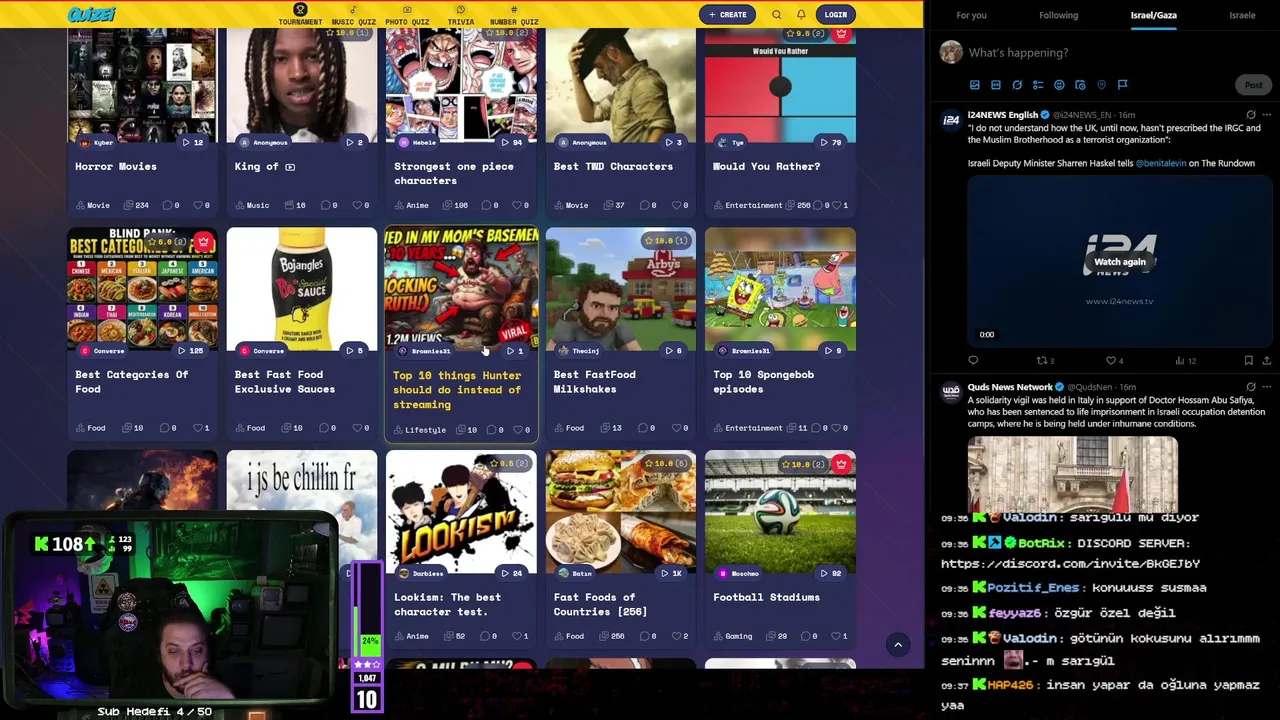The image size is (1280, 720).
Task: Click the add GIF icon in composer
Action: (996, 85)
